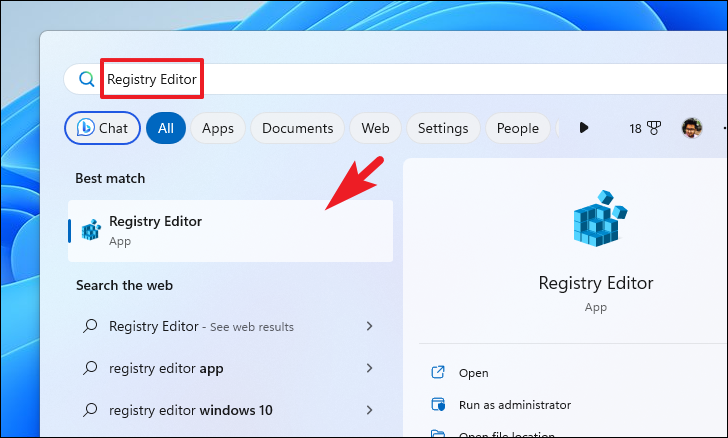
Task: Click the search magnifier icon in the search box
Action: tap(86, 79)
